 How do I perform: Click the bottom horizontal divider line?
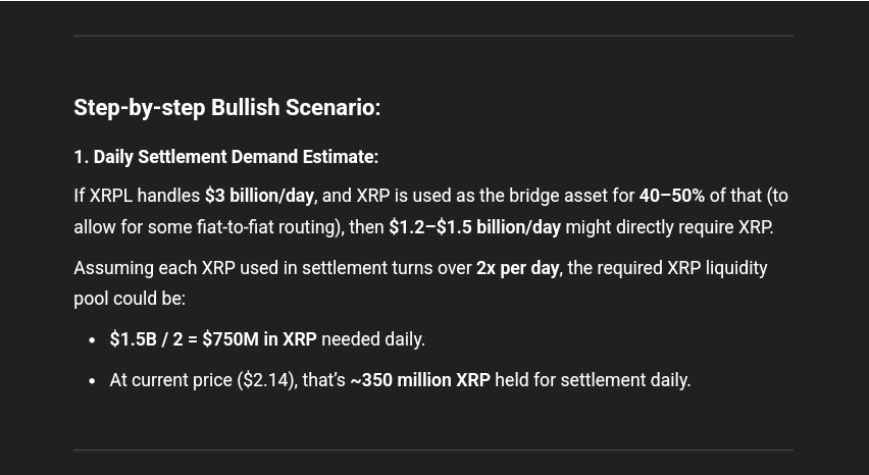coord(433,450)
